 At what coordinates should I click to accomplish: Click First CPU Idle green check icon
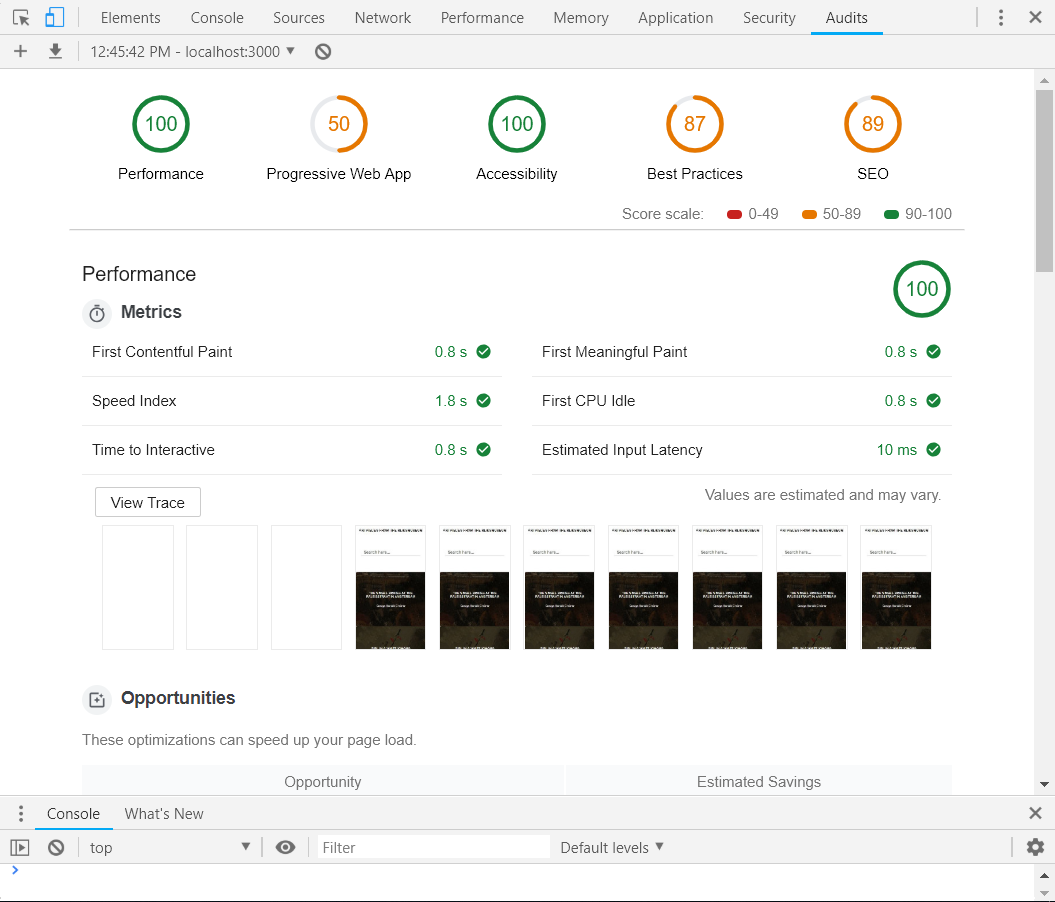tap(933, 400)
